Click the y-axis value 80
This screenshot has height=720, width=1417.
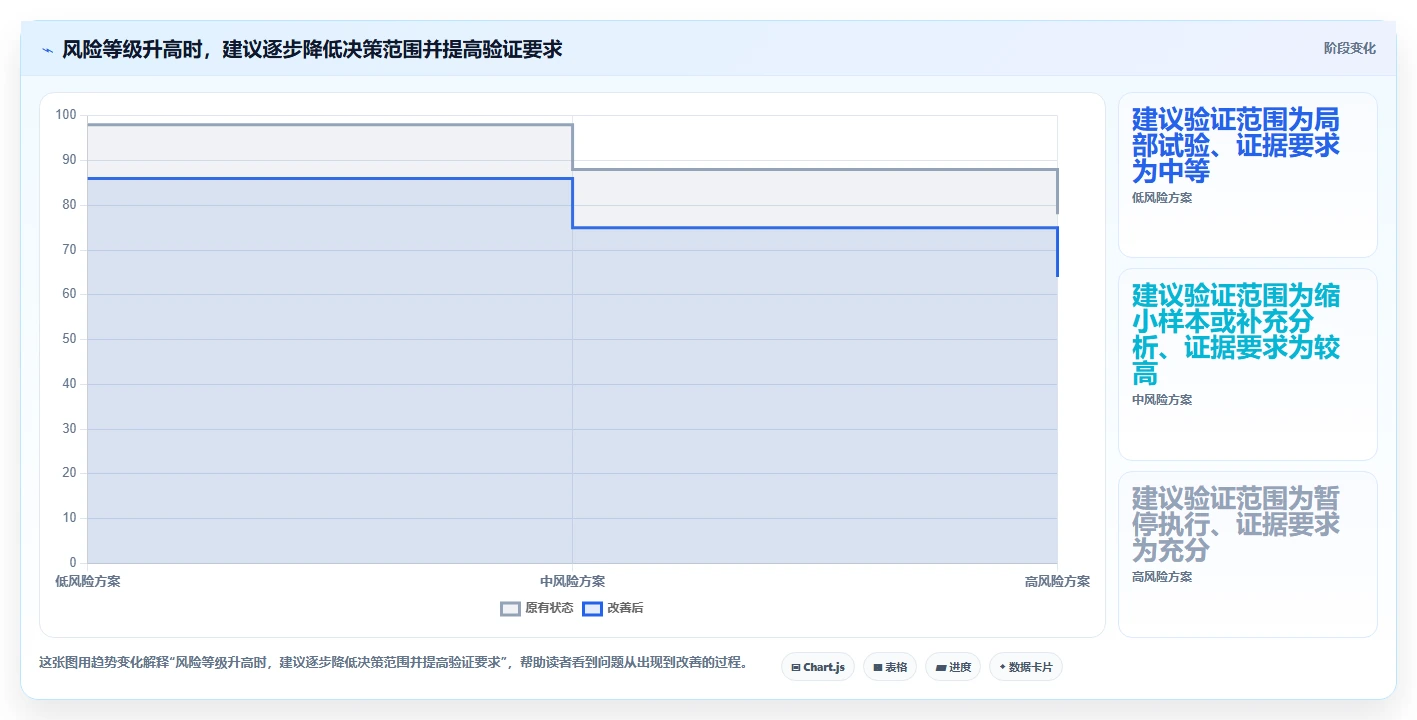click(69, 205)
